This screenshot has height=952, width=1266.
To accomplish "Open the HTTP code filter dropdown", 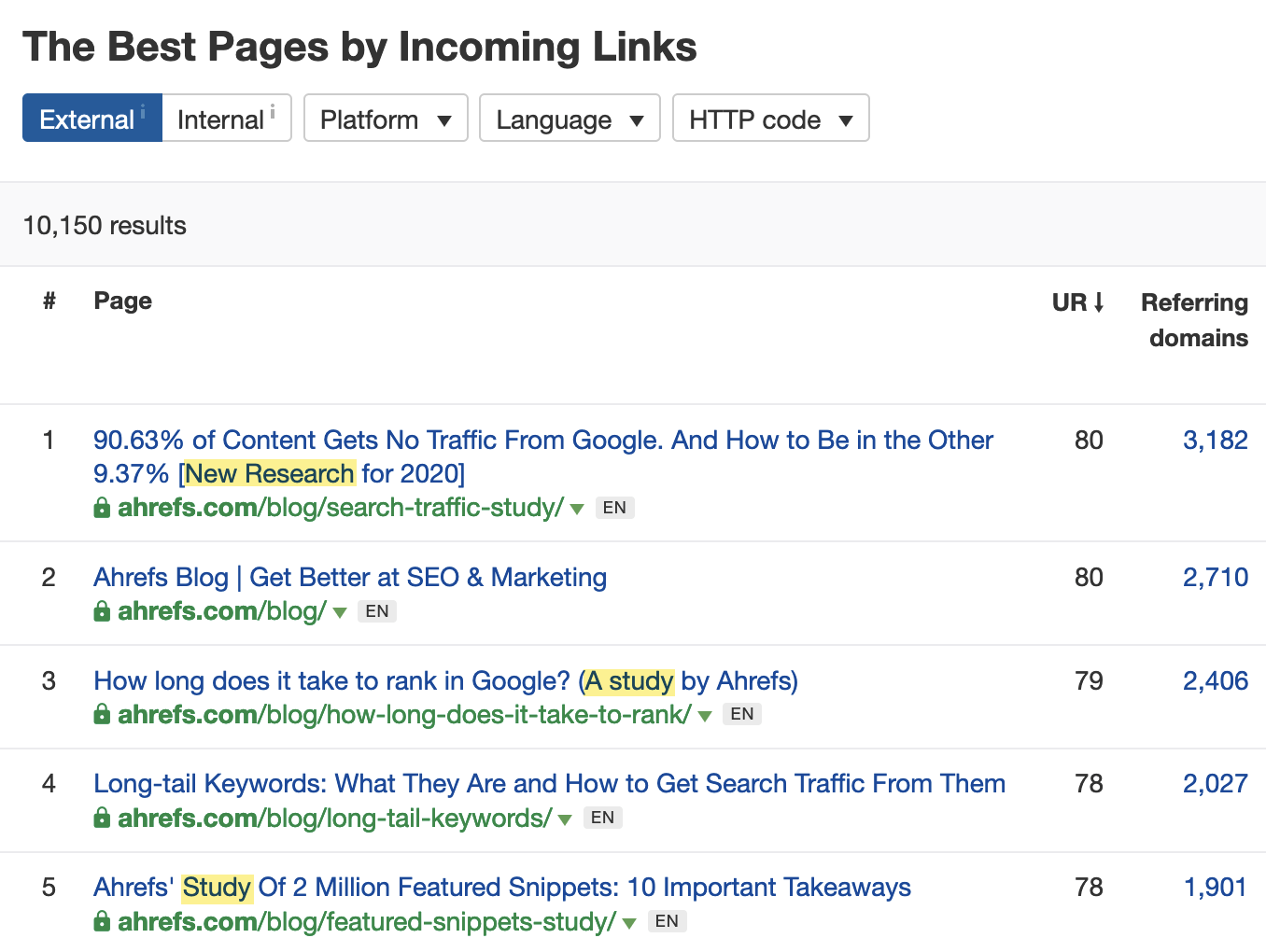I will [770, 119].
